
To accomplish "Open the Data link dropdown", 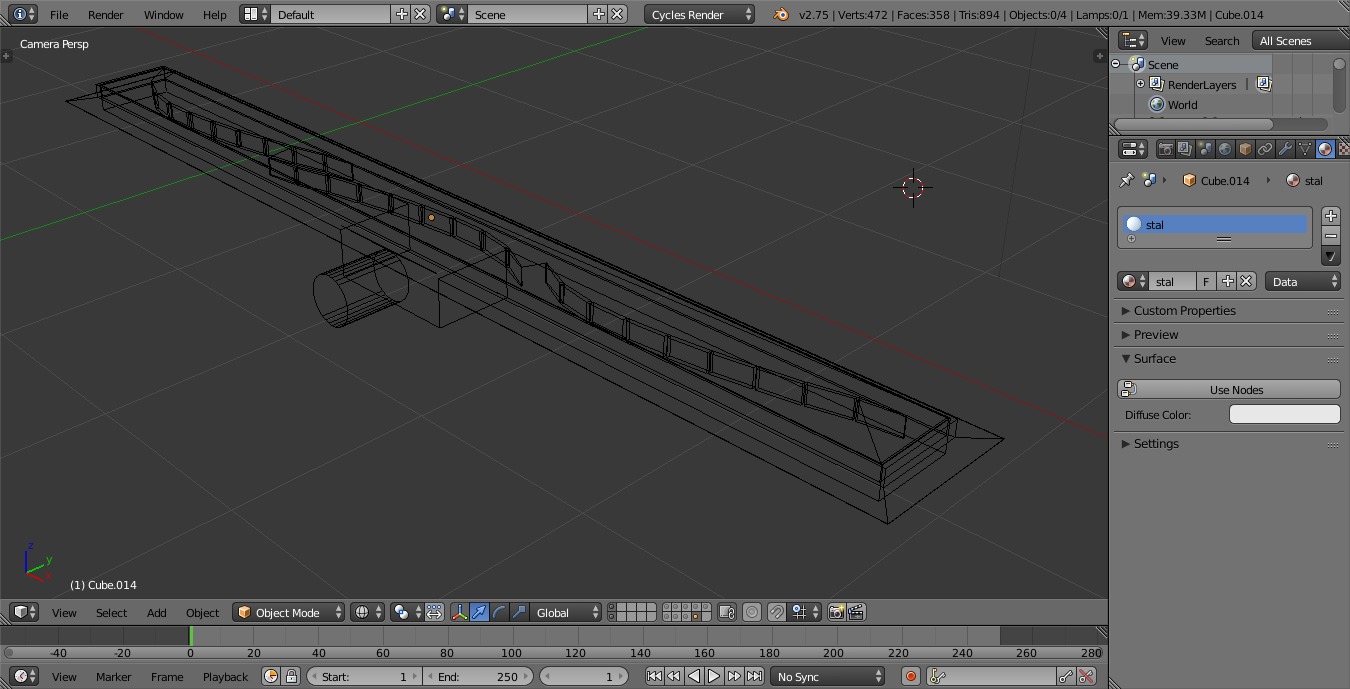I will 1303,282.
